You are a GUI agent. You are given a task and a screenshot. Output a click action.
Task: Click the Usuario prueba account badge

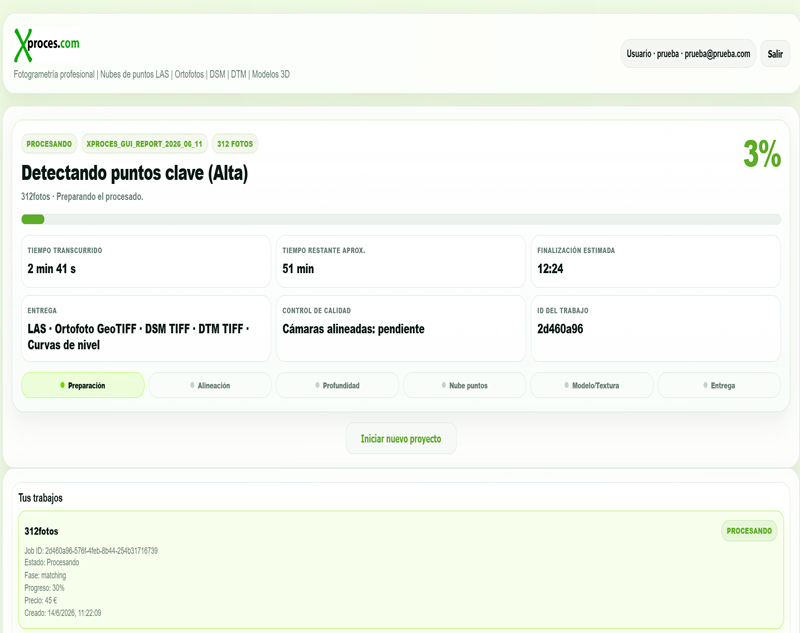[x=688, y=54]
